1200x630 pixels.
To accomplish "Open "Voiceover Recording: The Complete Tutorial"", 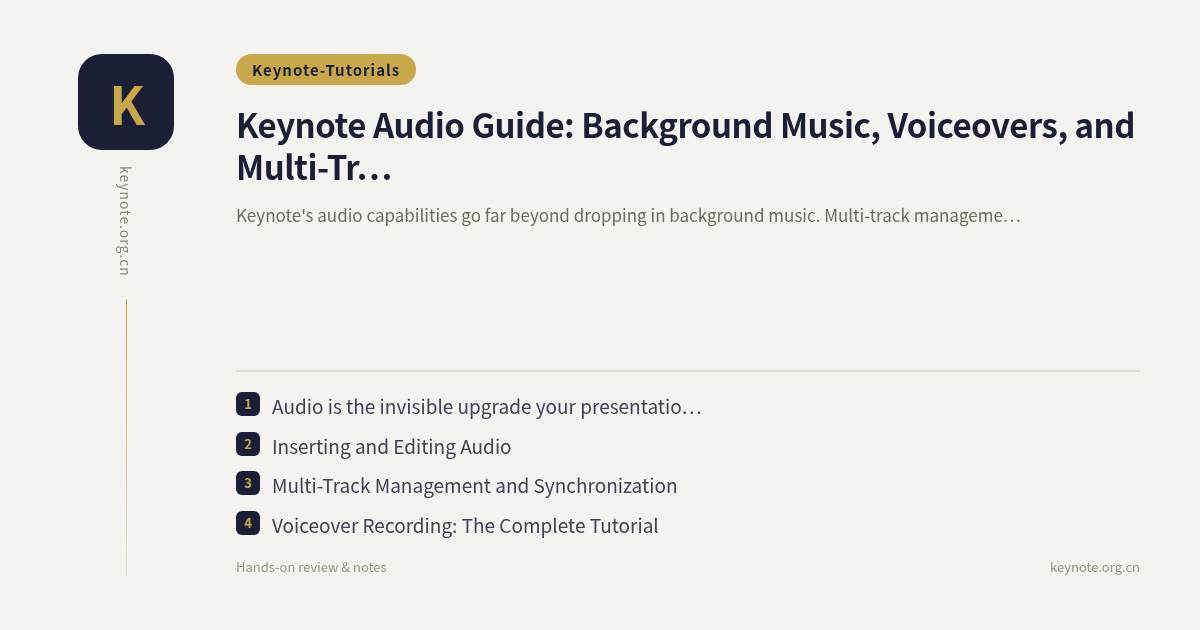I will 465,526.
